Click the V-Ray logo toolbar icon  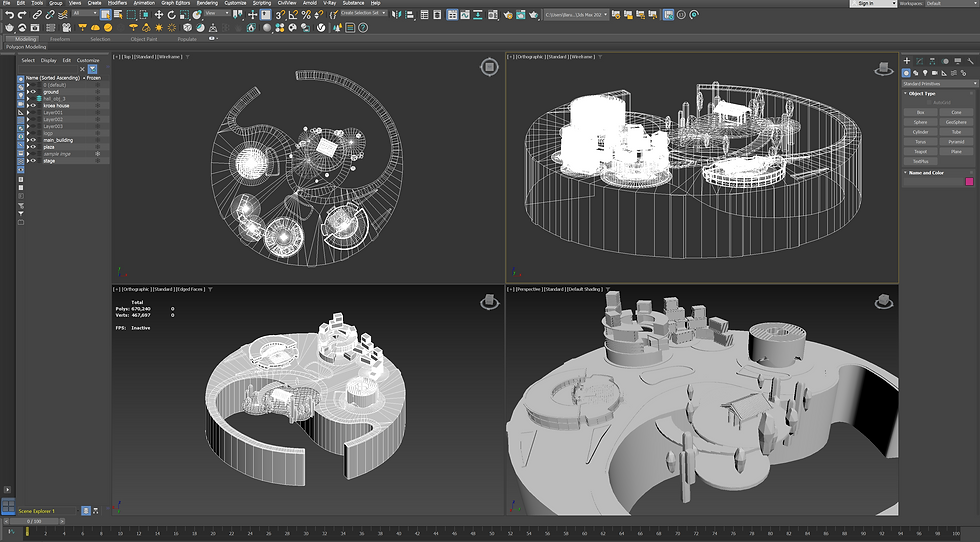coord(321,28)
